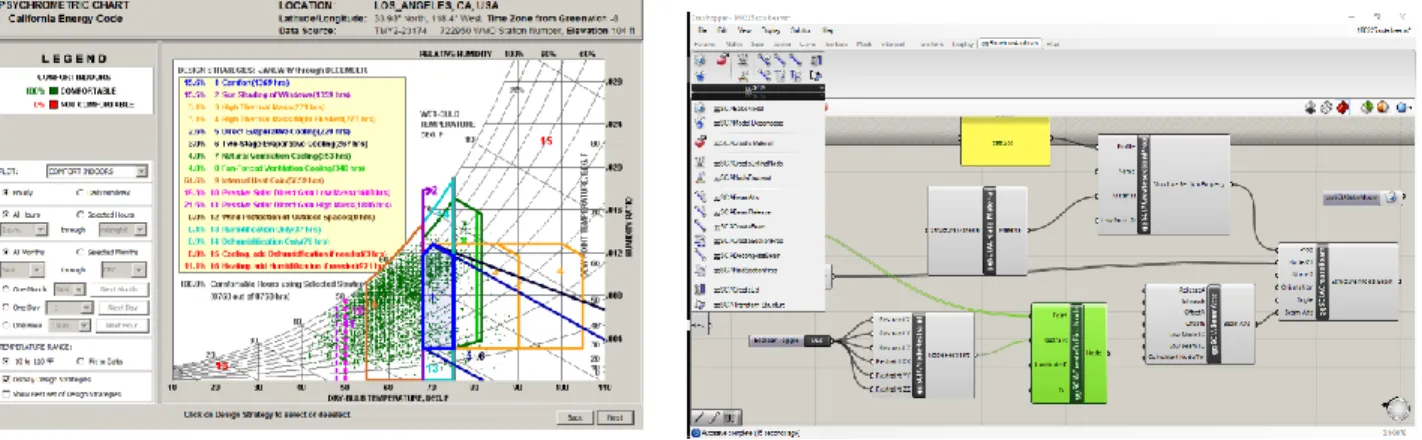Open the dropdown beside One Hour
The image size is (1422, 440).
pos(72,325)
